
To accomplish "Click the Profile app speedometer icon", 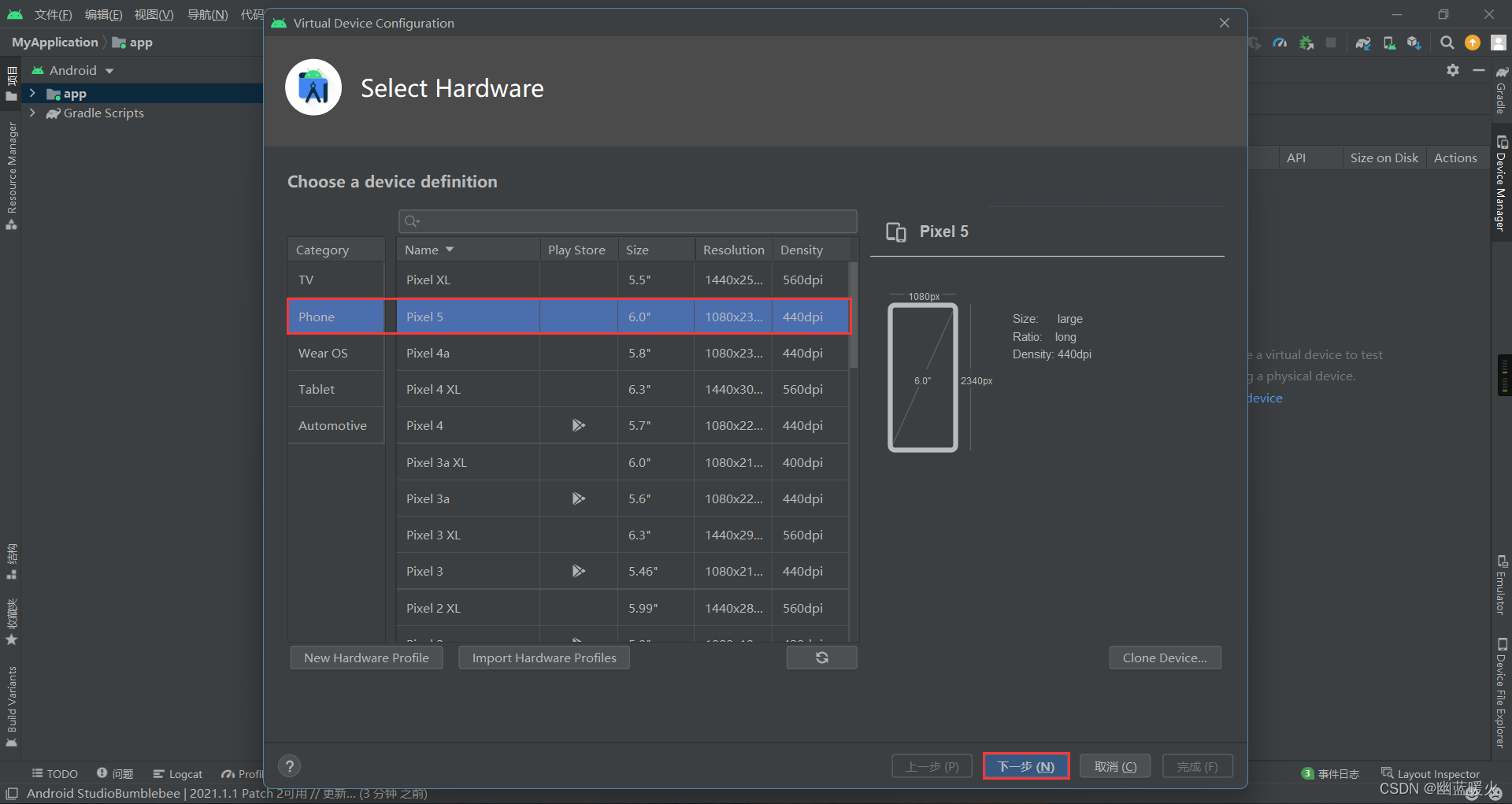I will coord(1280,43).
